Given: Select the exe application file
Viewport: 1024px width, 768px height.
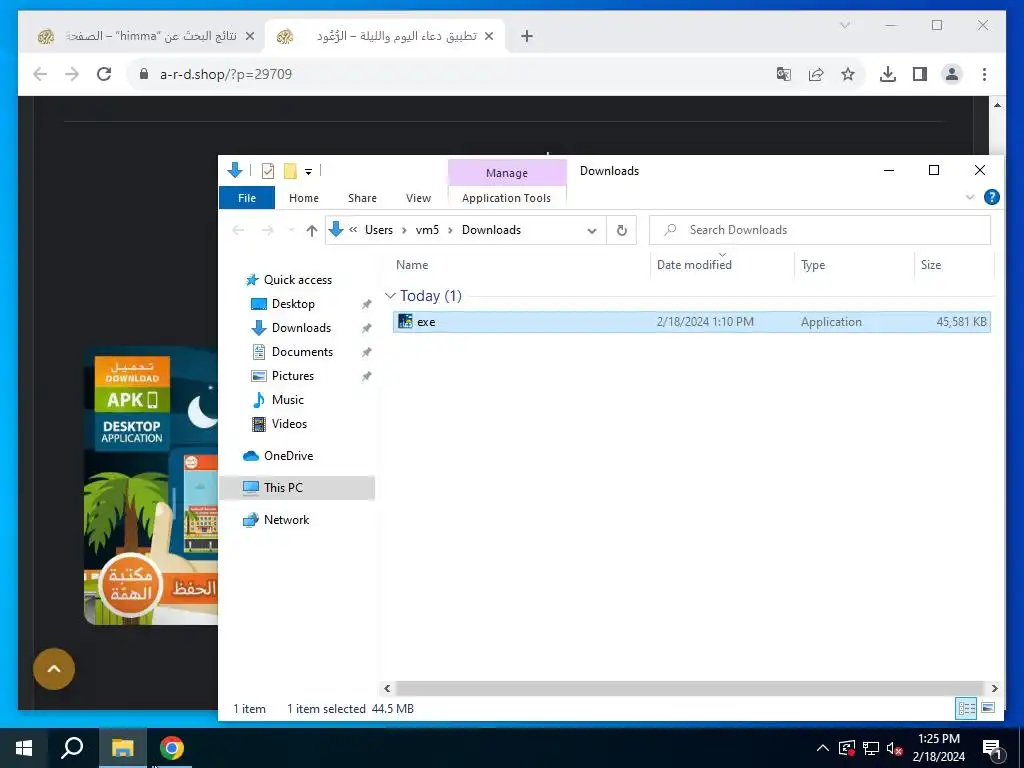Looking at the screenshot, I should [x=692, y=322].
